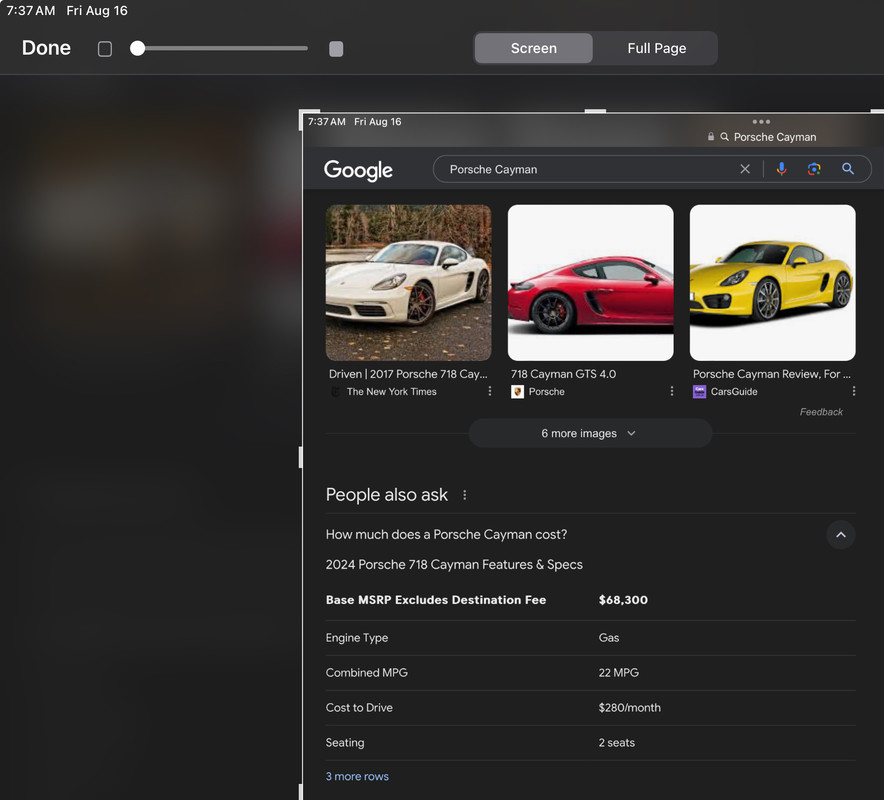Click the '22 MPG' value

click(x=618, y=673)
